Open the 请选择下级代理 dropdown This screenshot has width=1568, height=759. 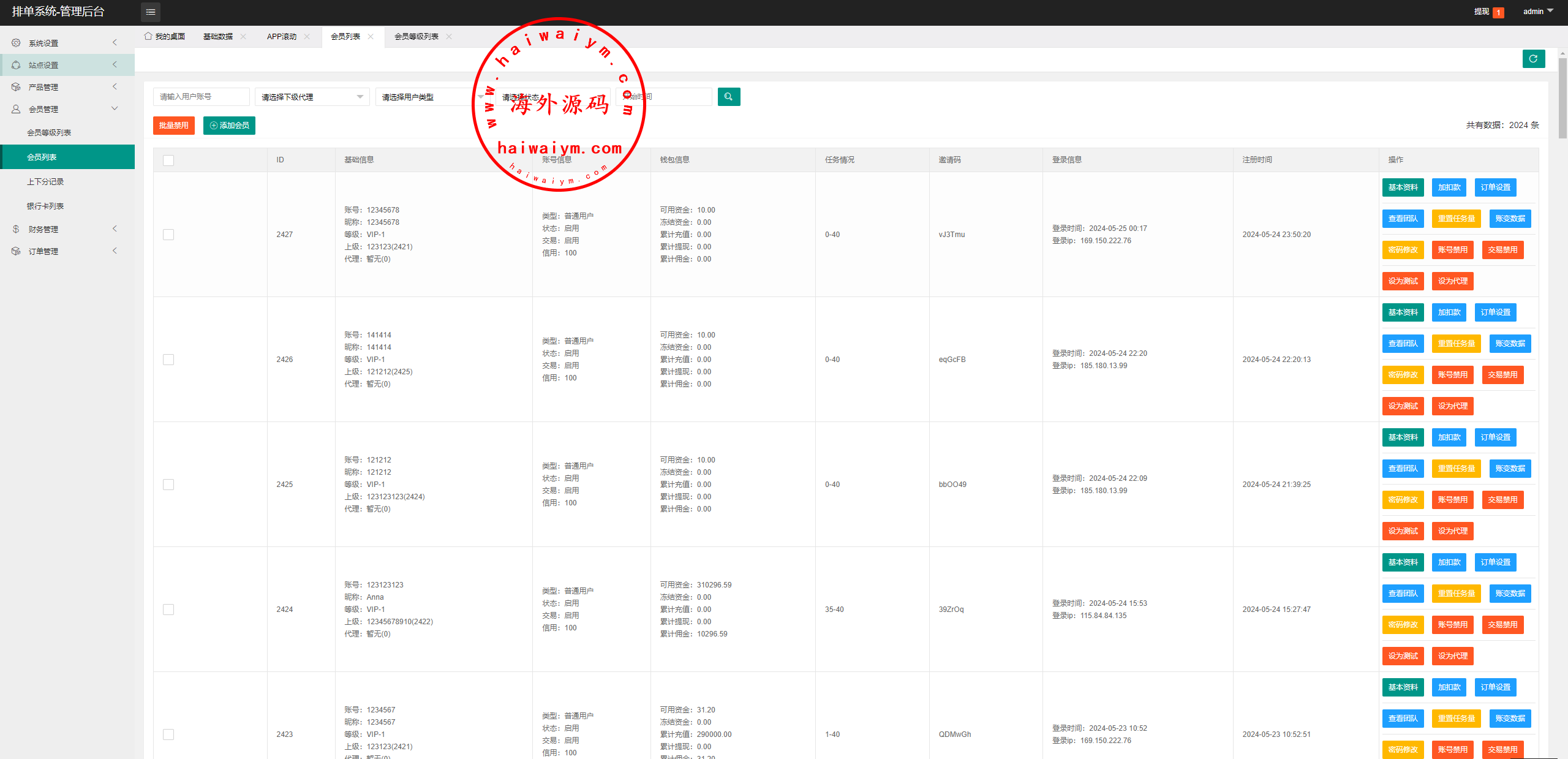312,97
